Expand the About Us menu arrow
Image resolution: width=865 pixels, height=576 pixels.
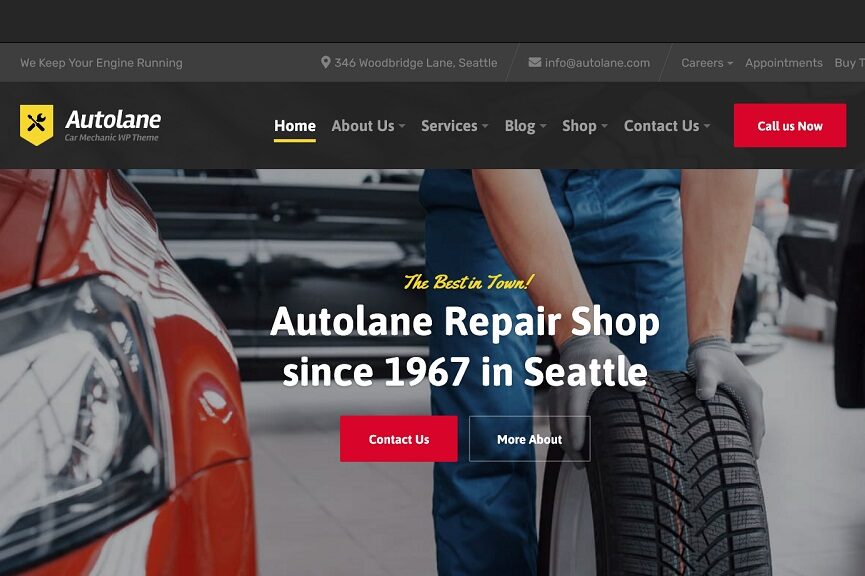(402, 126)
